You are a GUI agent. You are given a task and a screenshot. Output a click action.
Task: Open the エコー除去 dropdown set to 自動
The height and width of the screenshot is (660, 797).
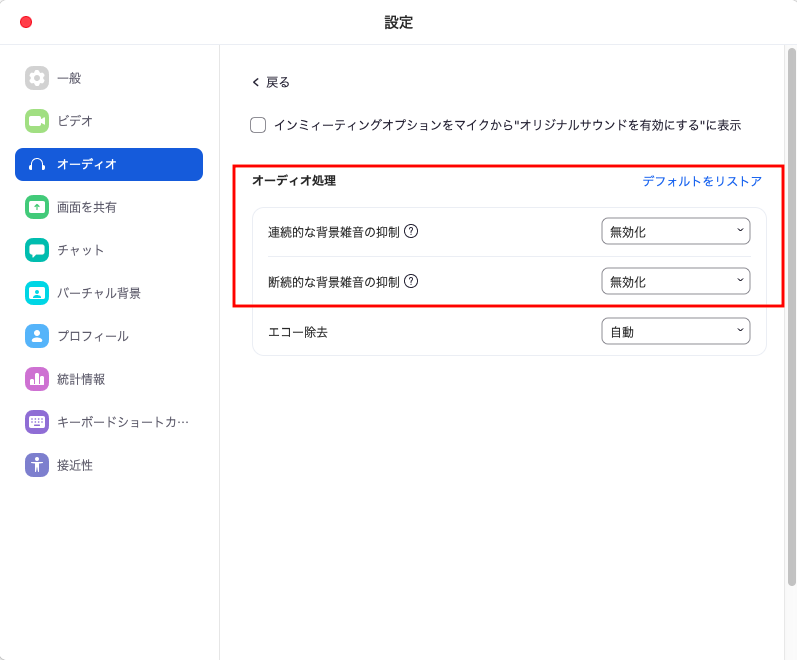(x=676, y=332)
